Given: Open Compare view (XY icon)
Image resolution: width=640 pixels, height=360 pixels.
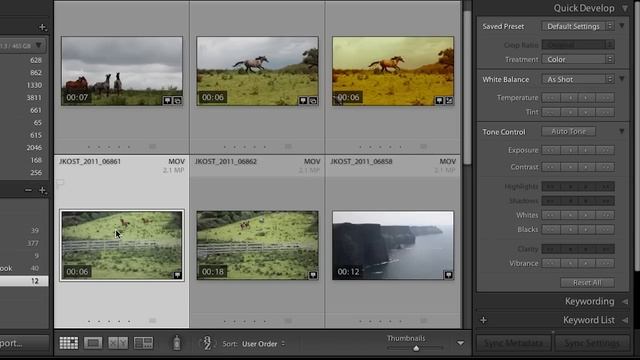Looking at the screenshot, I should (x=118, y=343).
